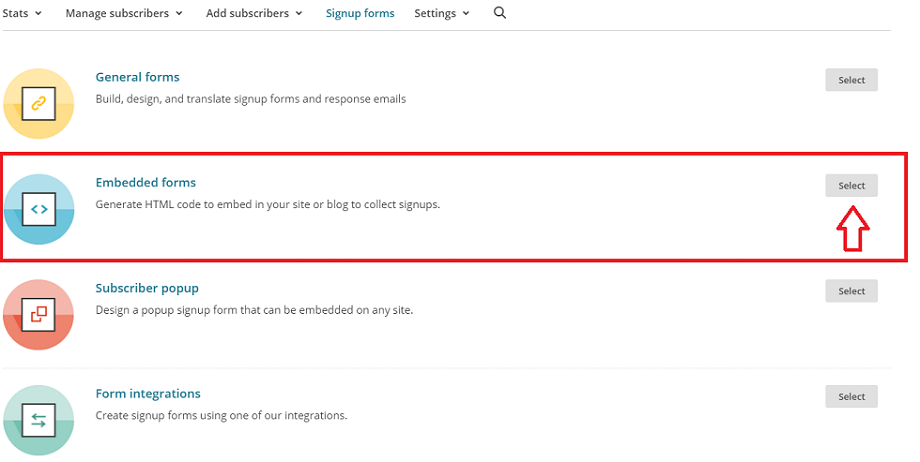Open the General forms title link

[137, 77]
